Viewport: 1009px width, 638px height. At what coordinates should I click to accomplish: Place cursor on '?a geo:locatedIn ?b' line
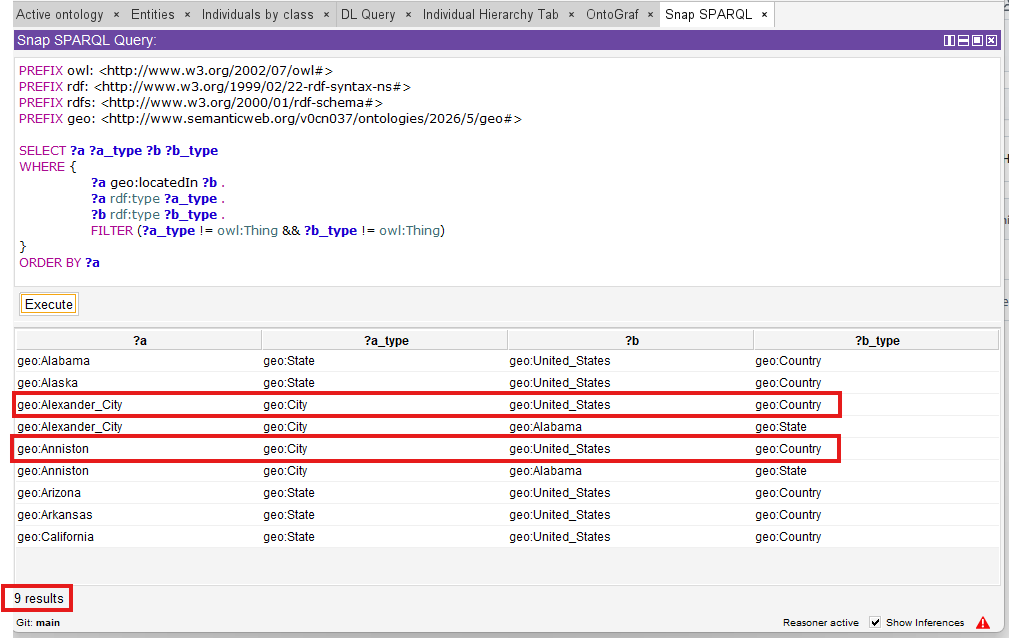click(x=158, y=182)
